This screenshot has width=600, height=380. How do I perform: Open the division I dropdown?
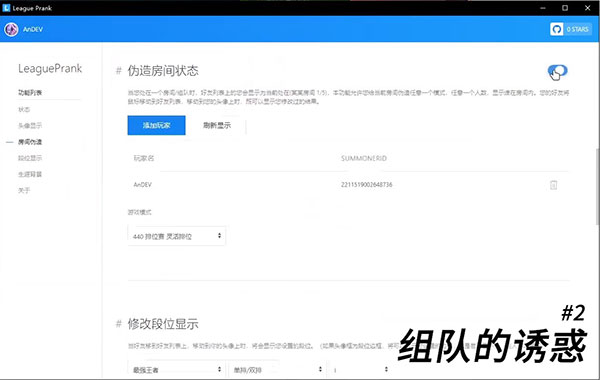[361, 370]
